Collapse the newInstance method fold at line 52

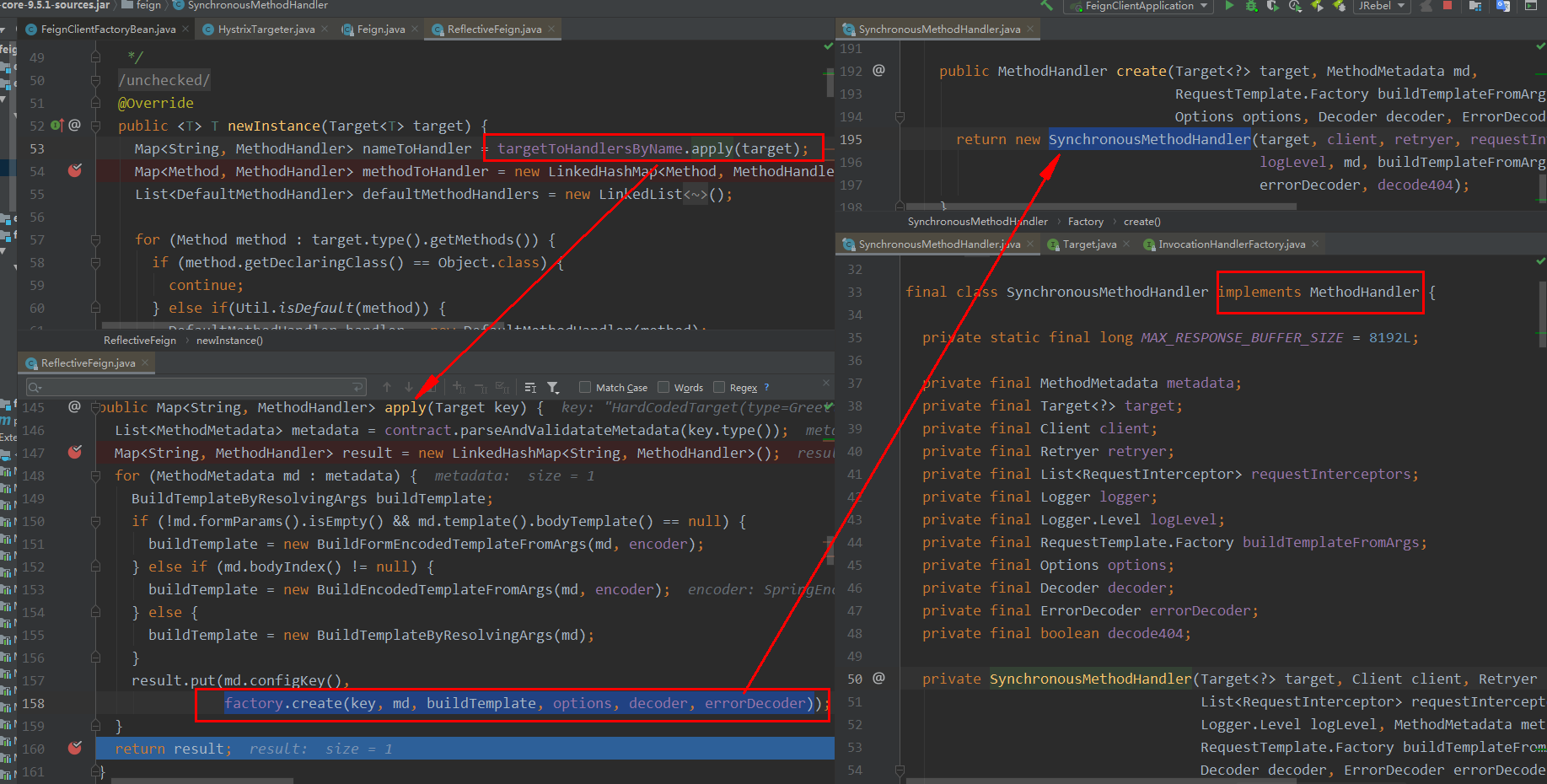tap(95, 126)
